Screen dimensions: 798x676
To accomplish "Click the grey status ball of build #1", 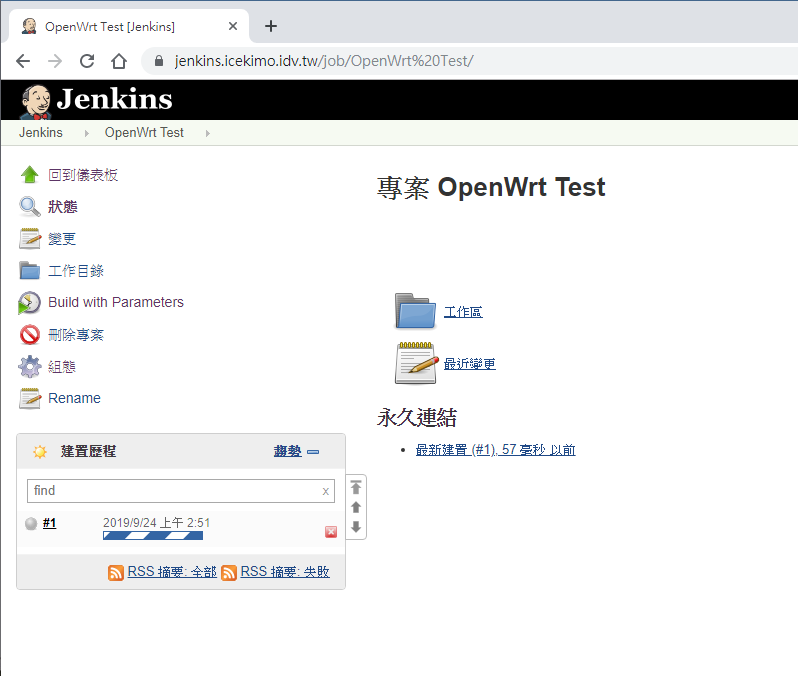I will coord(31,523).
